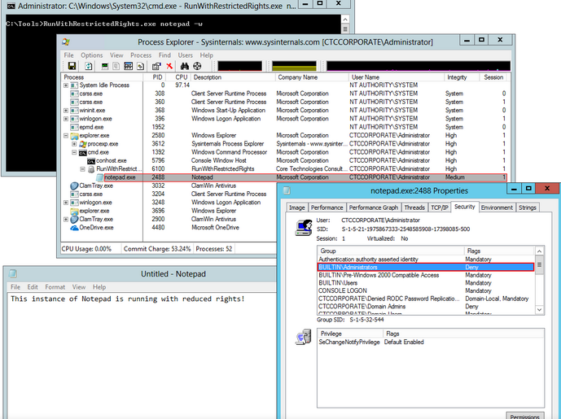Click the OneDrive.exe cloud icon

pyautogui.click(x=74, y=228)
